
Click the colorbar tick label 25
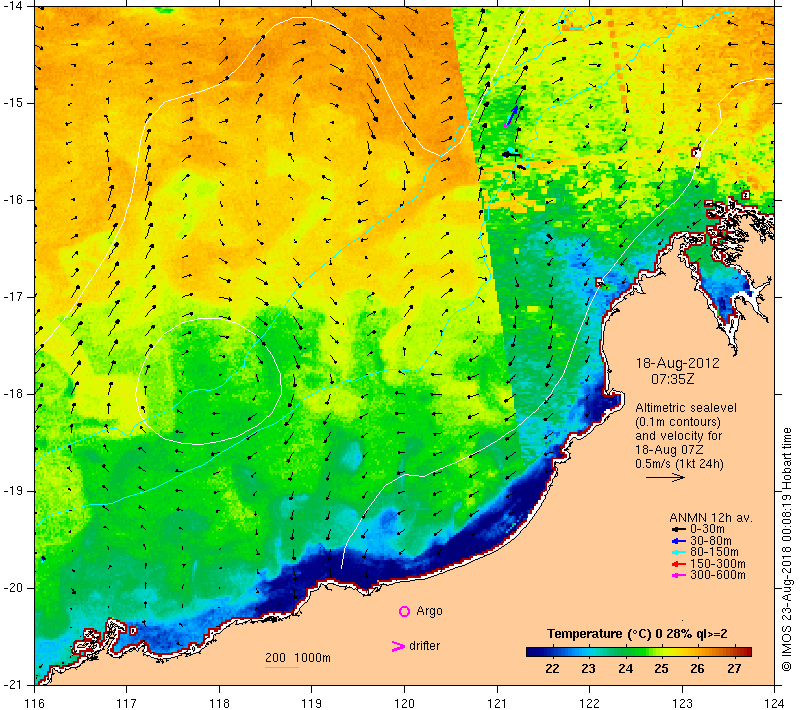(x=661, y=669)
